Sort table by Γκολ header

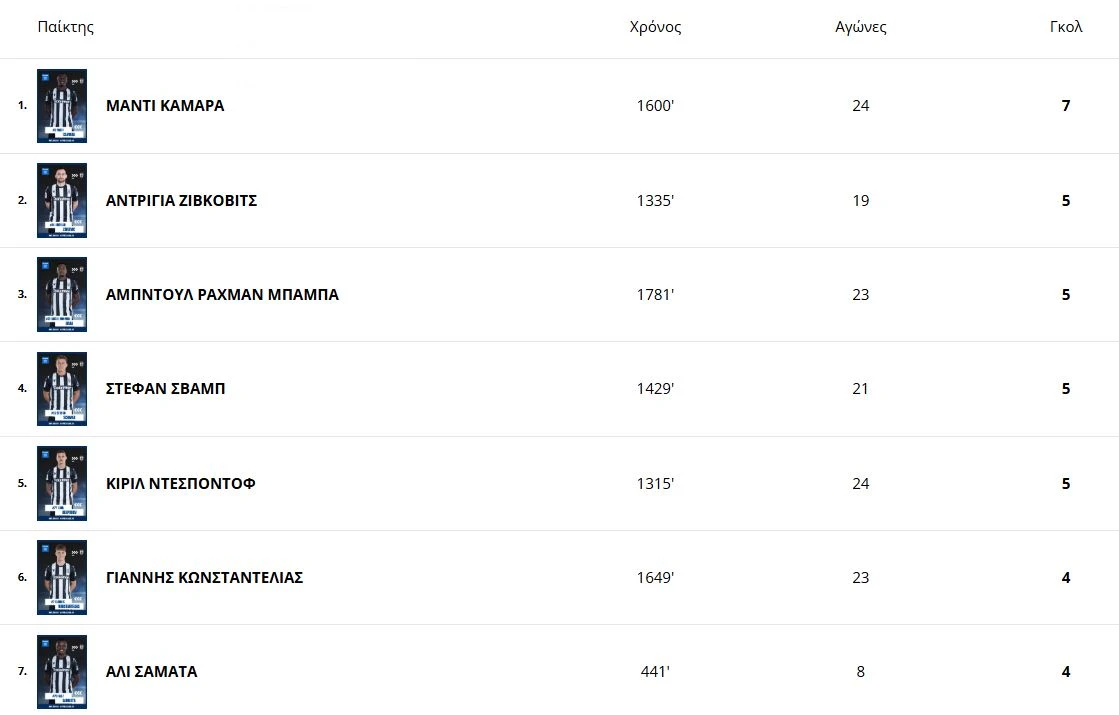click(1066, 27)
